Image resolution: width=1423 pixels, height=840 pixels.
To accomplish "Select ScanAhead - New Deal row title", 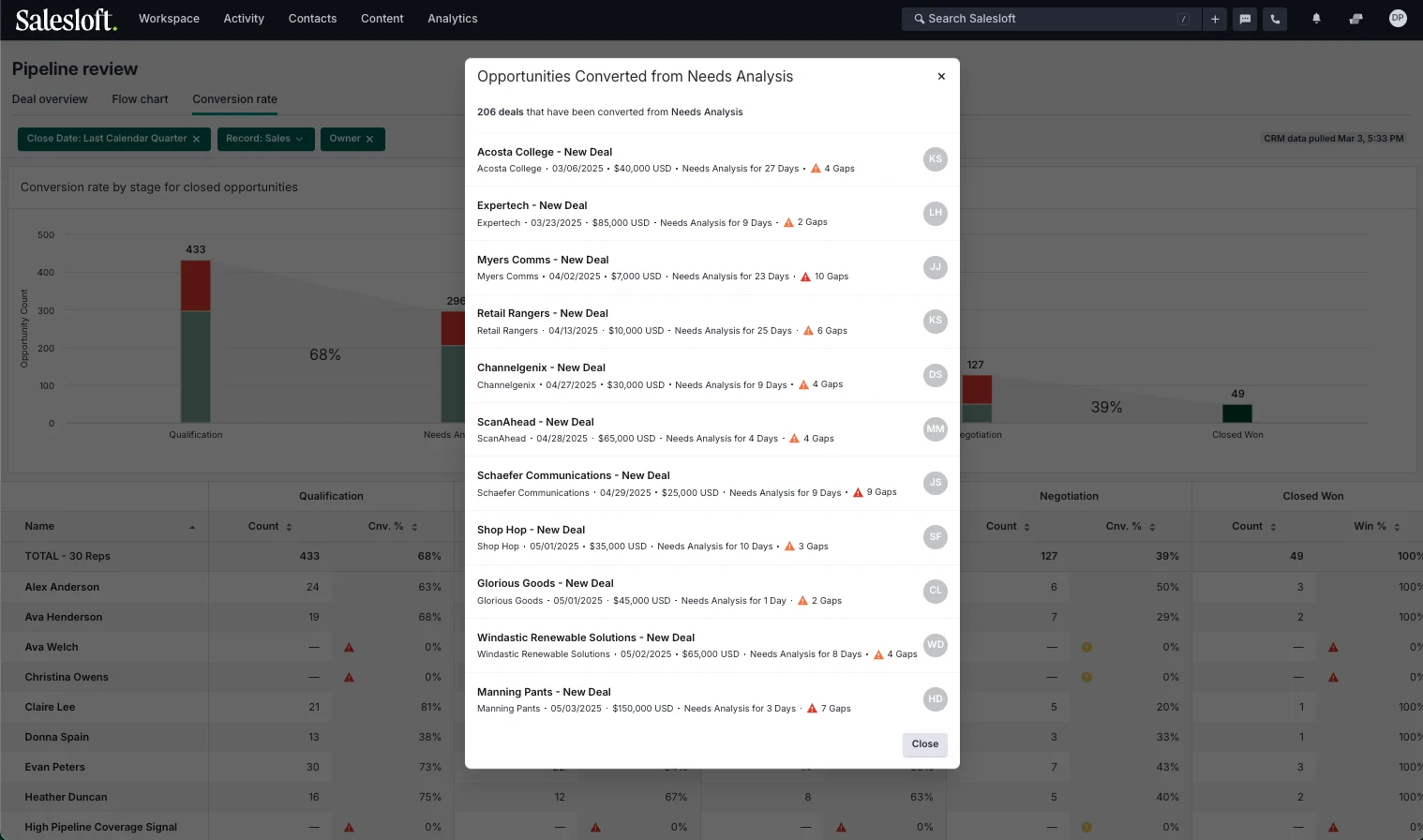I will click(x=535, y=422).
